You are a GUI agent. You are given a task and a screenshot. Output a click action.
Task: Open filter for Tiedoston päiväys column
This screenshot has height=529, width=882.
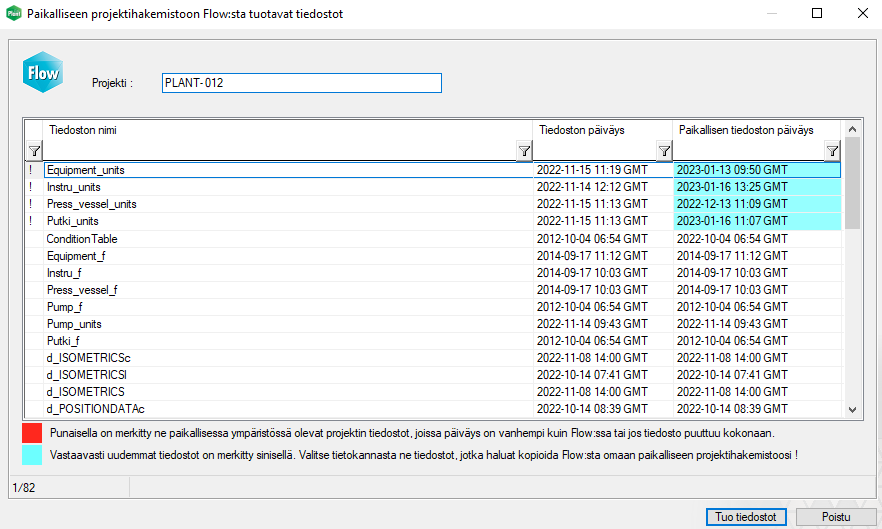pyautogui.click(x=664, y=151)
